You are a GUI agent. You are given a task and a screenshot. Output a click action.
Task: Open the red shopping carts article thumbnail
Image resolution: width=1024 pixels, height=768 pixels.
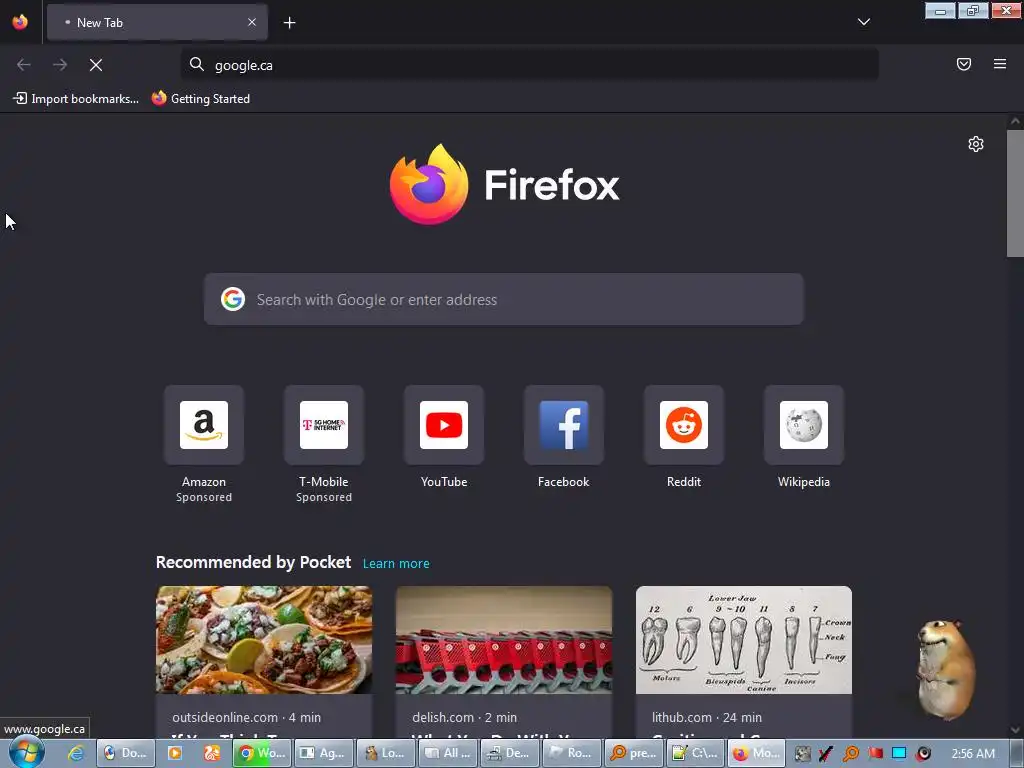(504, 640)
